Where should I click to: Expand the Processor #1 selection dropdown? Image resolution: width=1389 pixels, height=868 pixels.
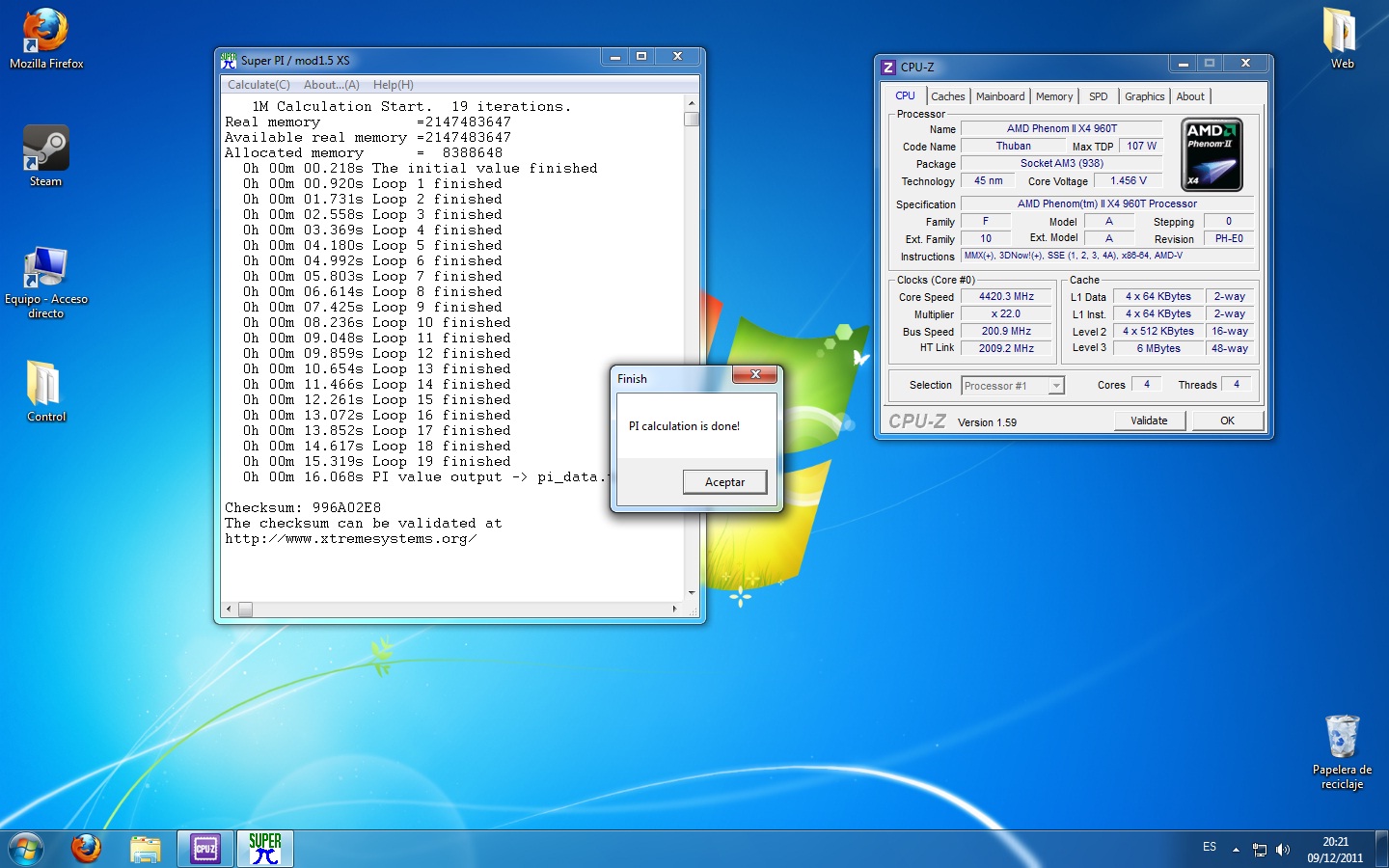pyautogui.click(x=1056, y=386)
